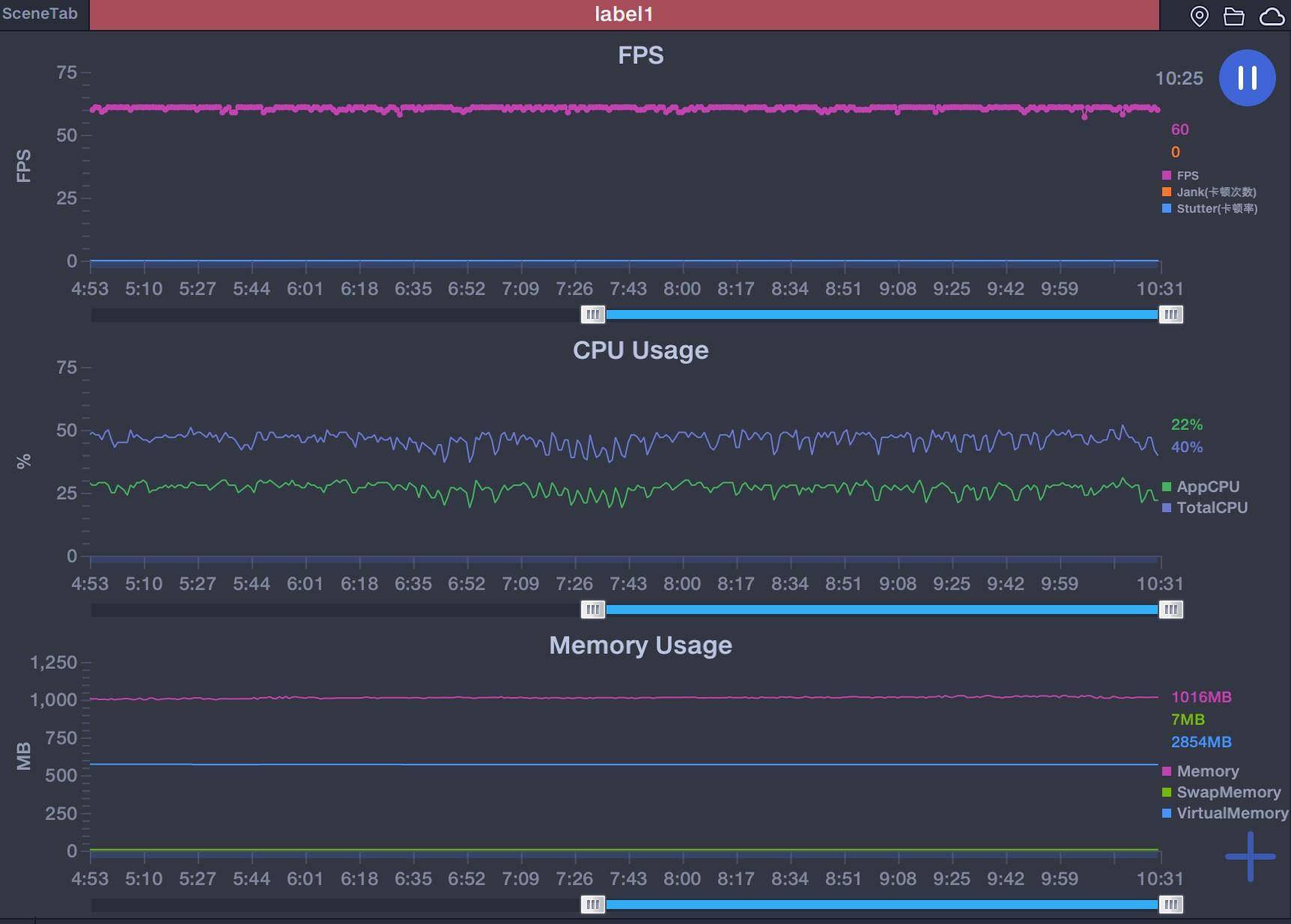
Task: Toggle Jank series in FPS legend
Action: coord(1209,192)
